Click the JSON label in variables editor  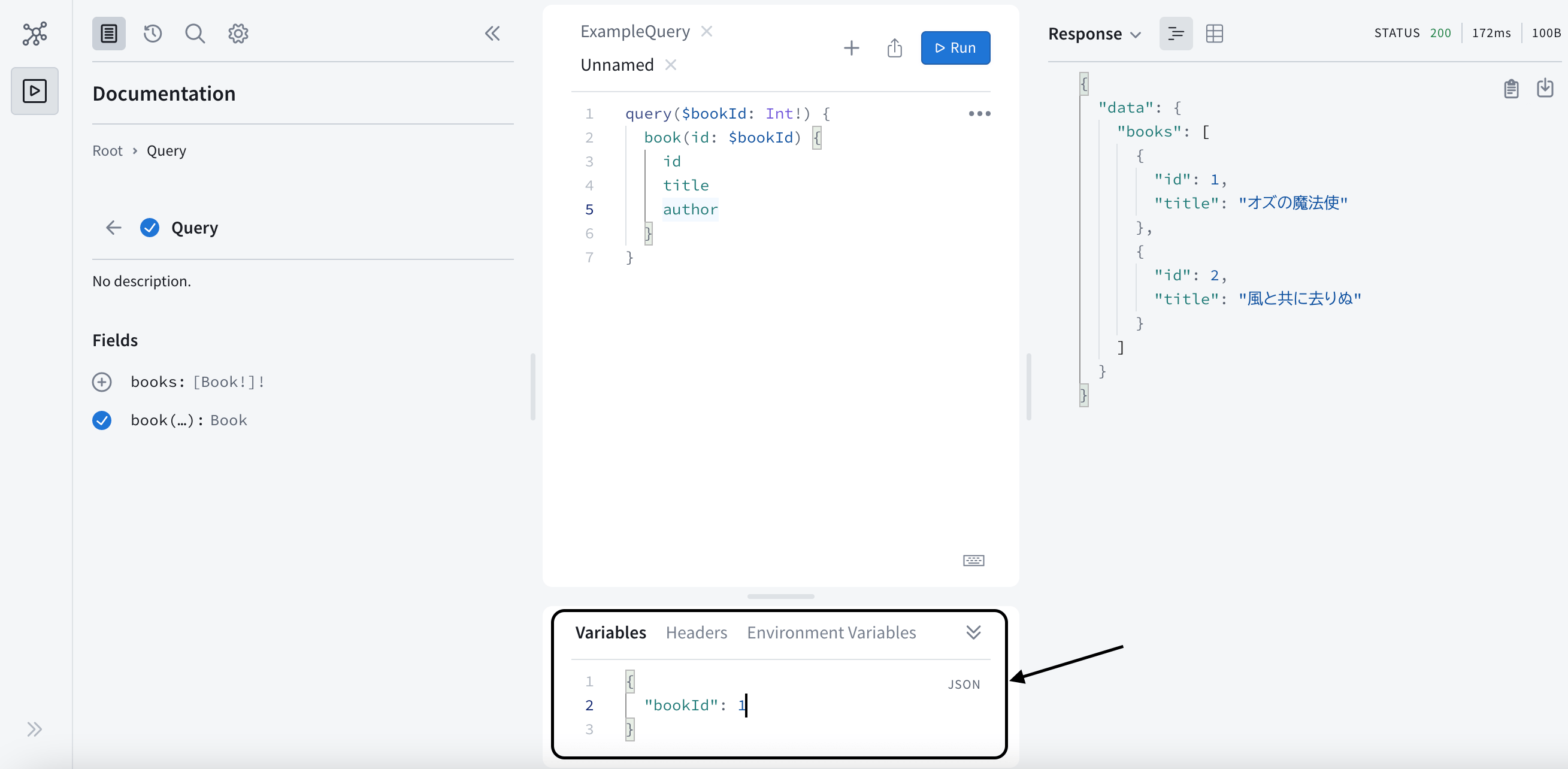tap(964, 685)
